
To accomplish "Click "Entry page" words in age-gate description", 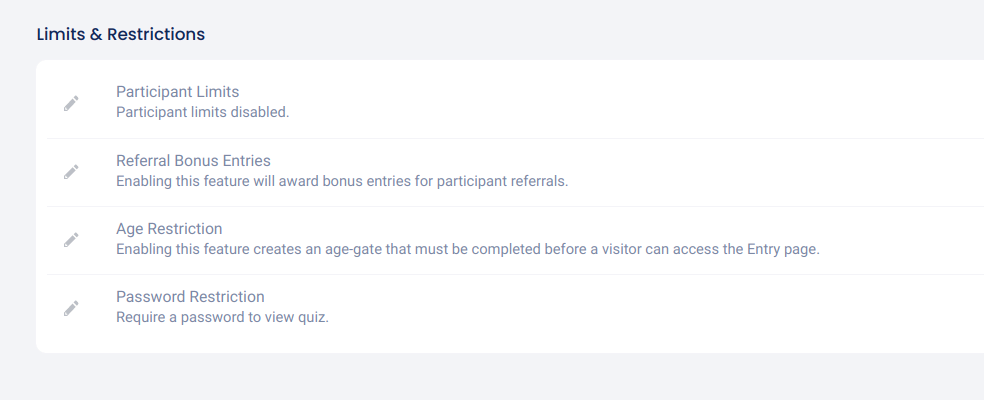I will (x=784, y=249).
